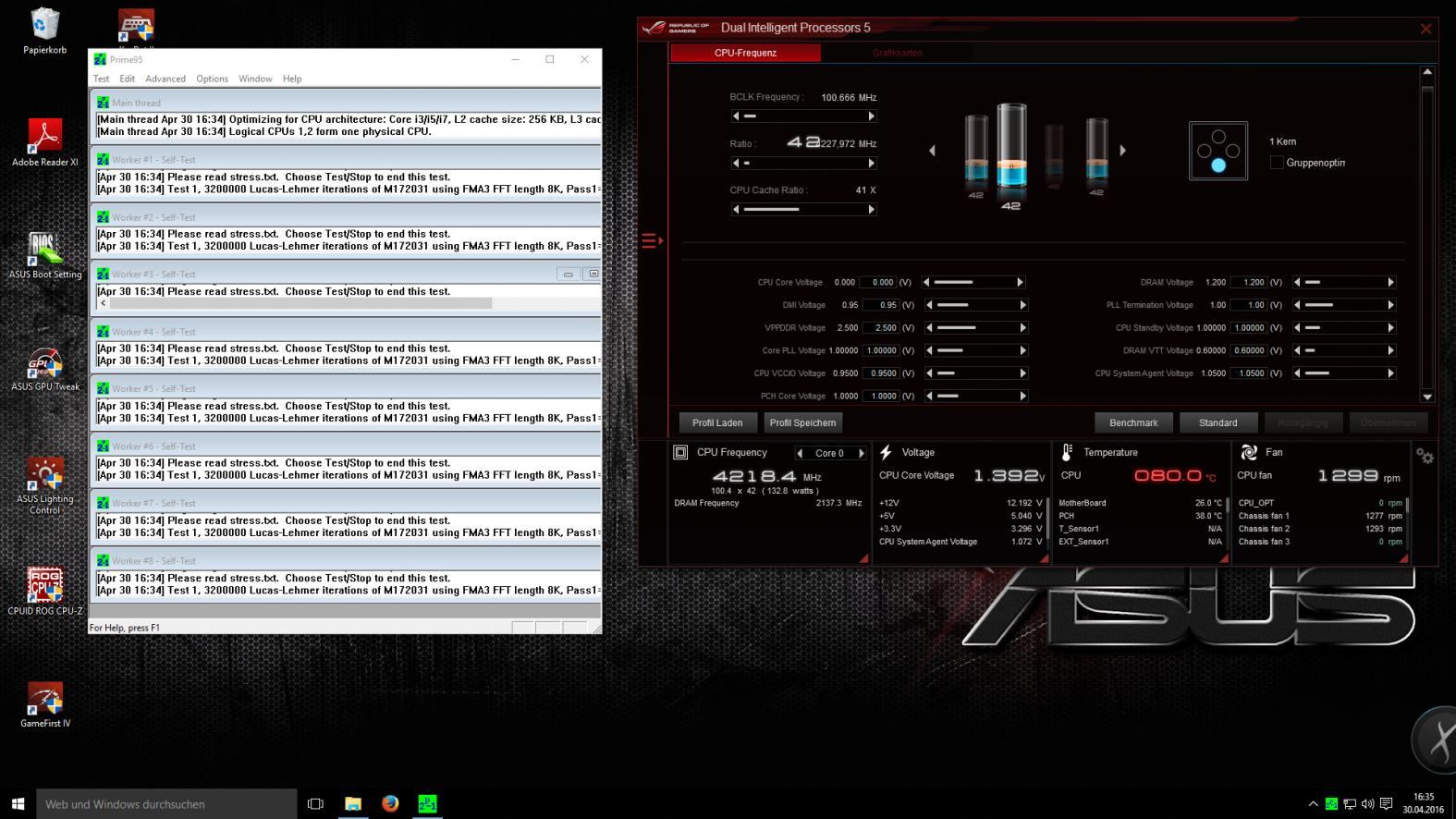The height and width of the screenshot is (819, 1456).
Task: Select the tall highlighted core cylinder
Action: (x=1011, y=148)
